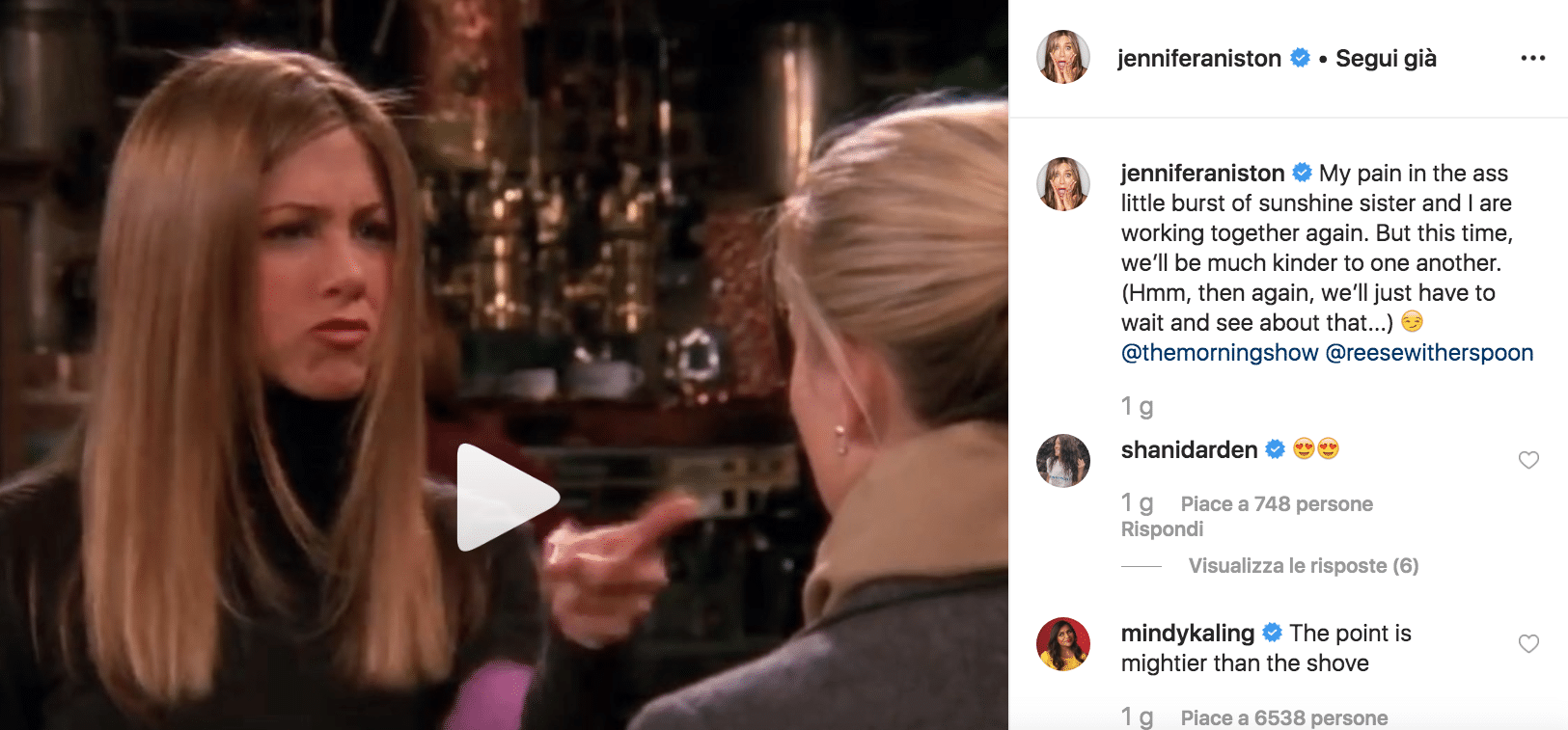
Task: Open the @reesewitherspoon mention
Action: 1429,353
